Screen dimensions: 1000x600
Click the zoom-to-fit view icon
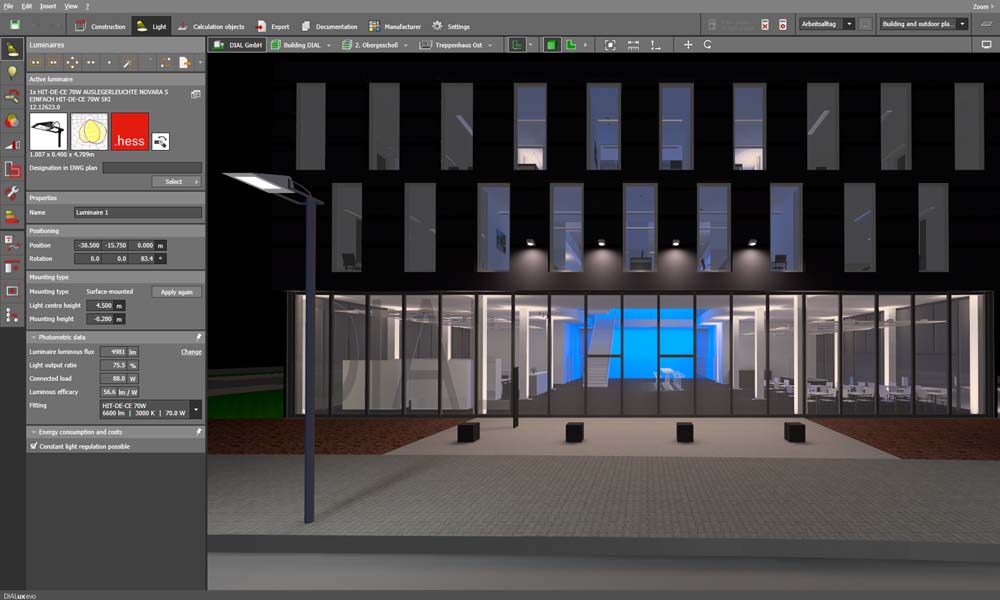point(610,45)
